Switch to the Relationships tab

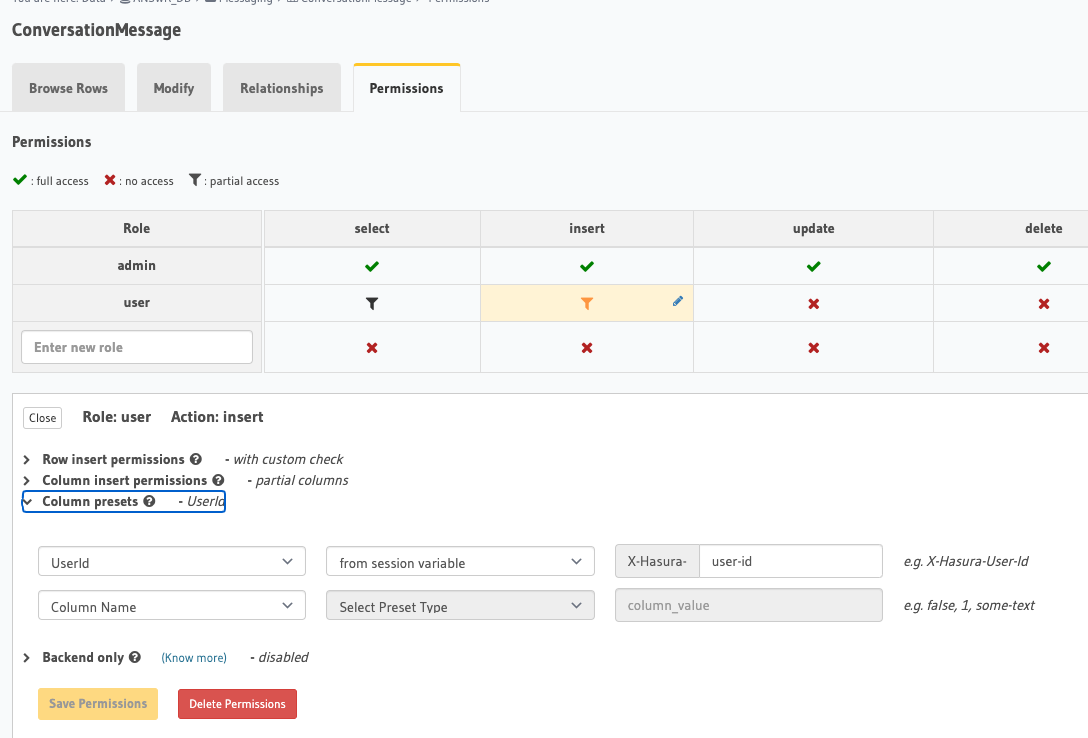click(281, 87)
